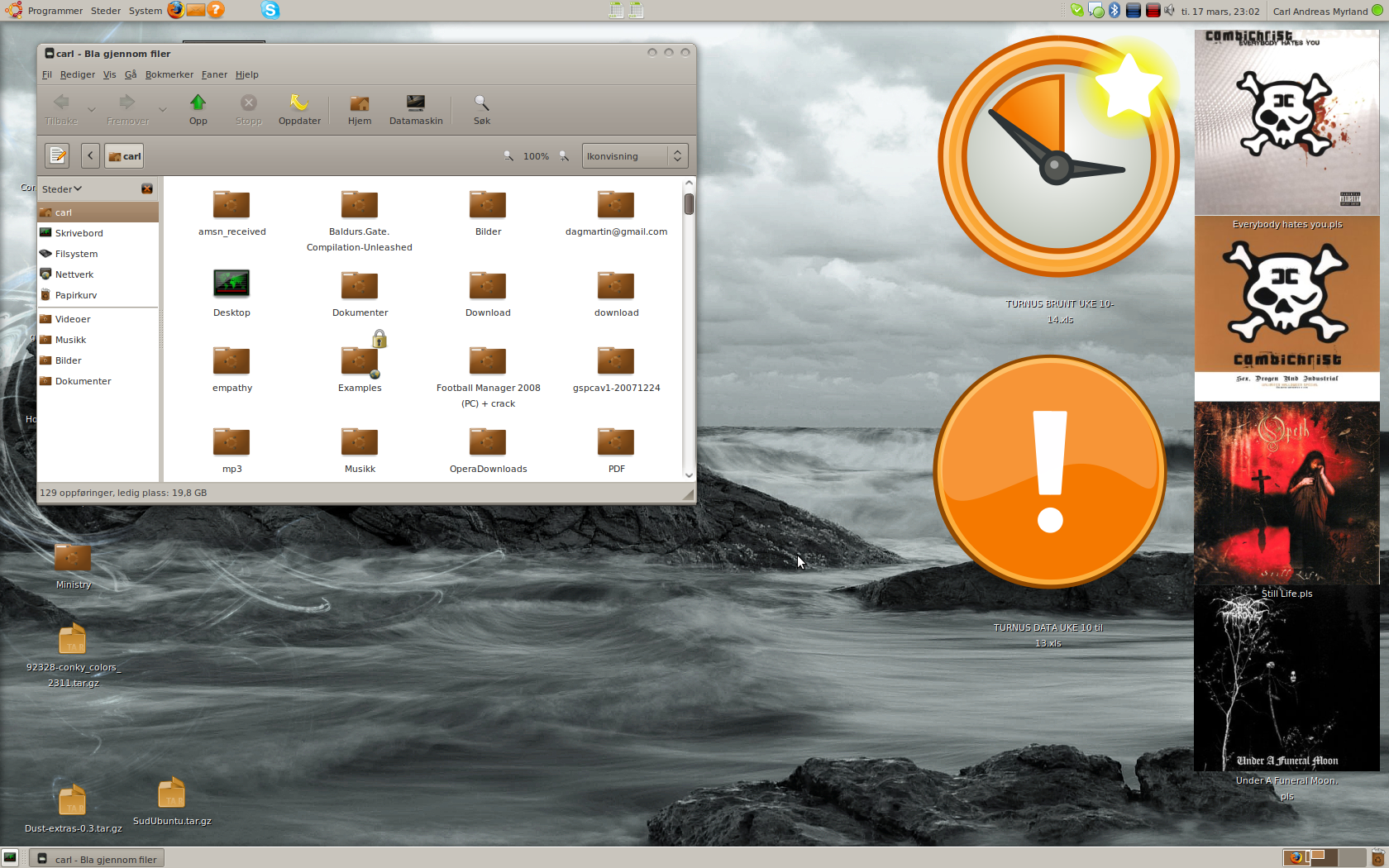Open the Steder menu in top panel

(106, 11)
